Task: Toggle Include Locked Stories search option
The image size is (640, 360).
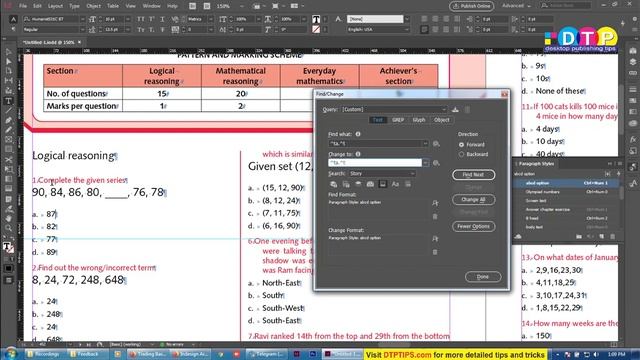Action: click(x=346, y=184)
